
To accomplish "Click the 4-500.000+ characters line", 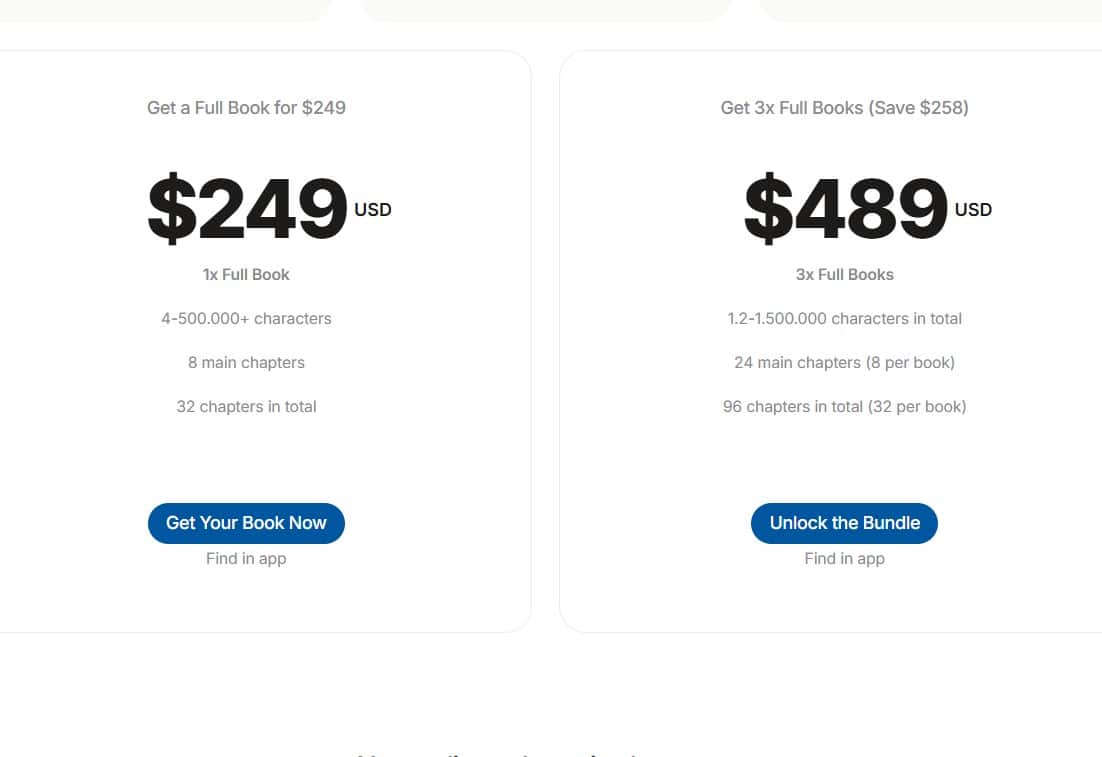I will pos(246,318).
